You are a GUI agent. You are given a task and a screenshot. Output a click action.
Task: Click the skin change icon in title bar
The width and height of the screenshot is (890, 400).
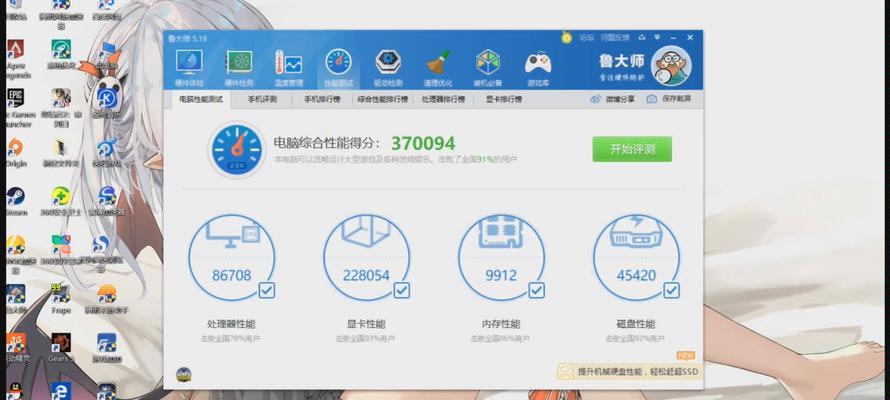point(642,37)
